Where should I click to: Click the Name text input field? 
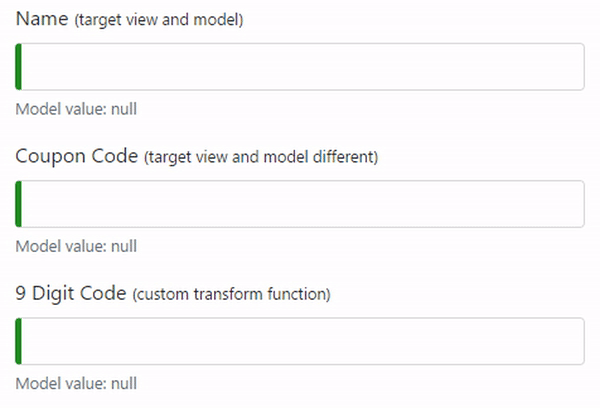(x=300, y=67)
